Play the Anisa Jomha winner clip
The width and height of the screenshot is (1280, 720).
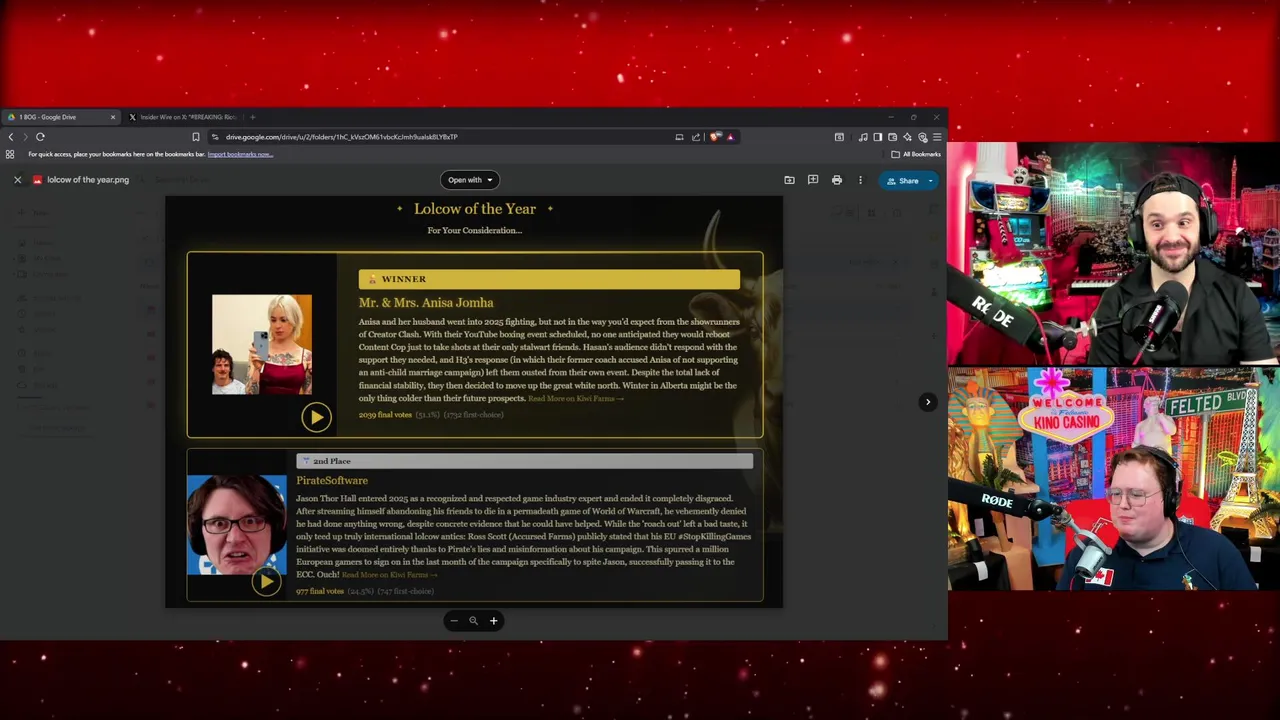[316, 417]
